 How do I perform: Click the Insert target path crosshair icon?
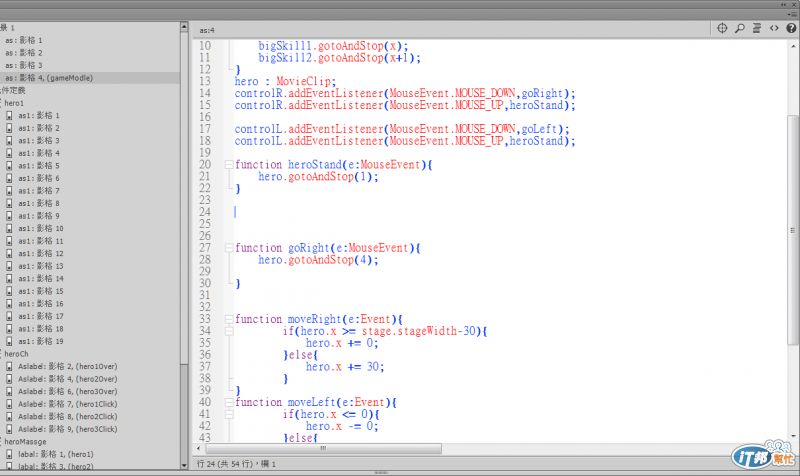click(722, 28)
